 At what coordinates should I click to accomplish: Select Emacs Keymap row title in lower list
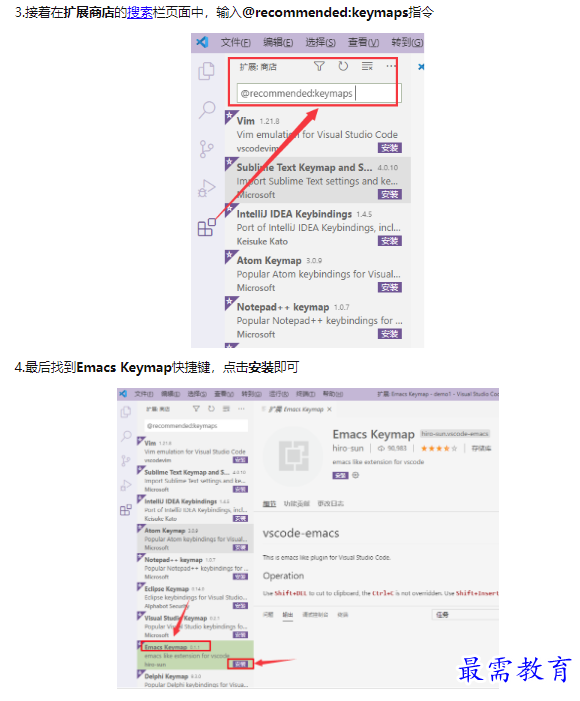(165, 647)
